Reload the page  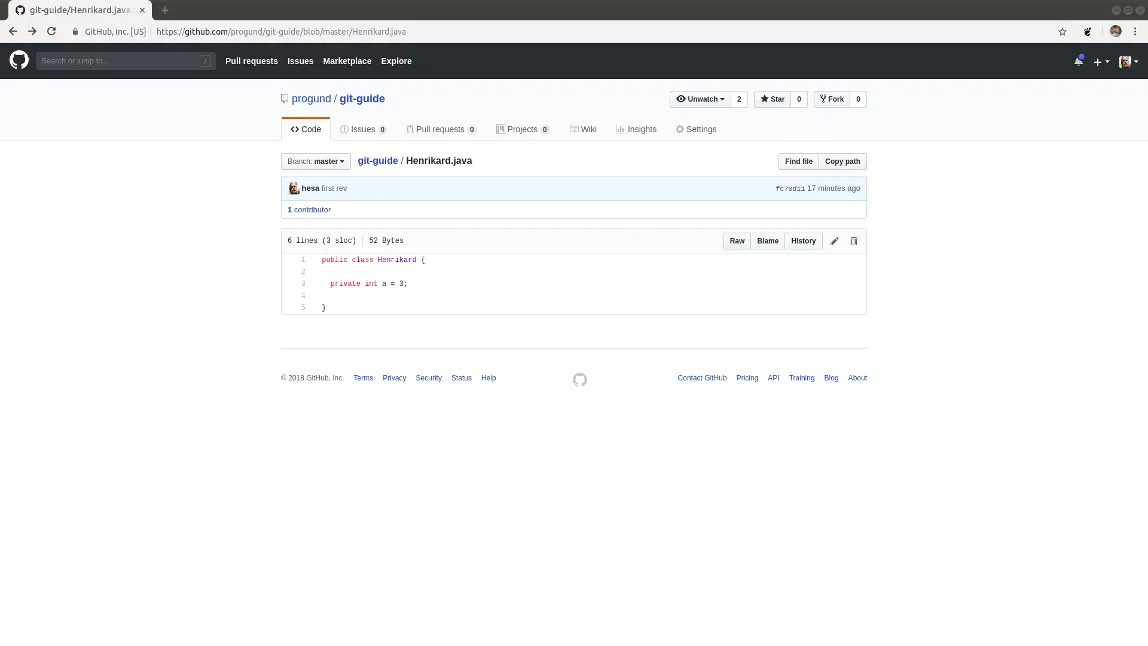pos(51,31)
